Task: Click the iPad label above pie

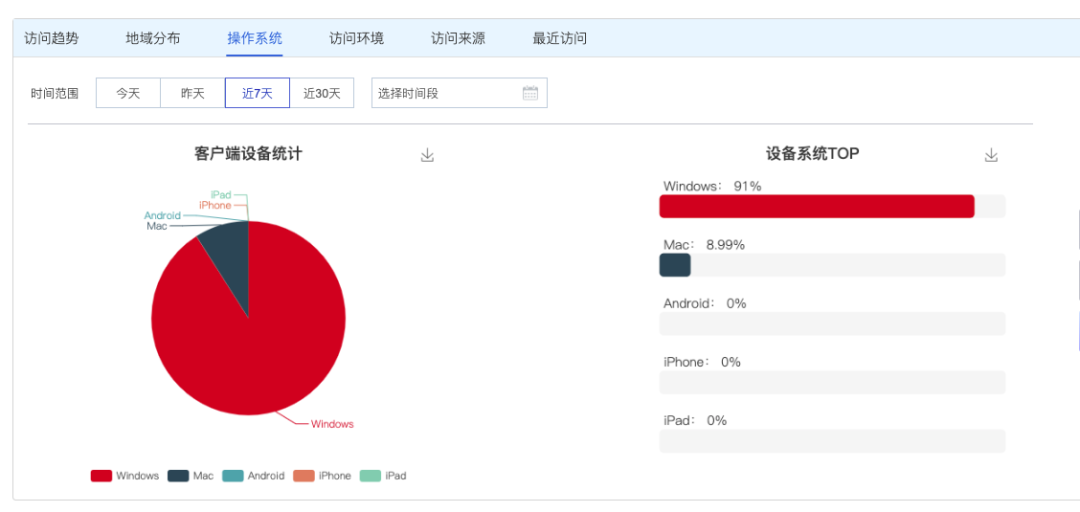Action: coord(221,195)
